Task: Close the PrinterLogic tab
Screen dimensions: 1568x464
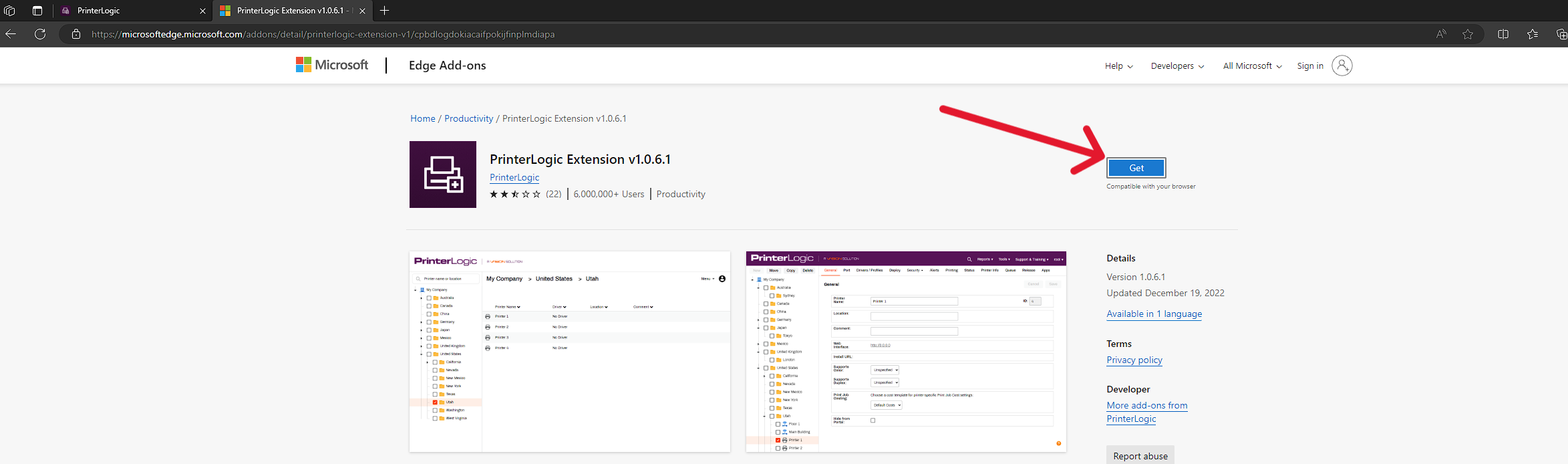Action: pyautogui.click(x=202, y=11)
